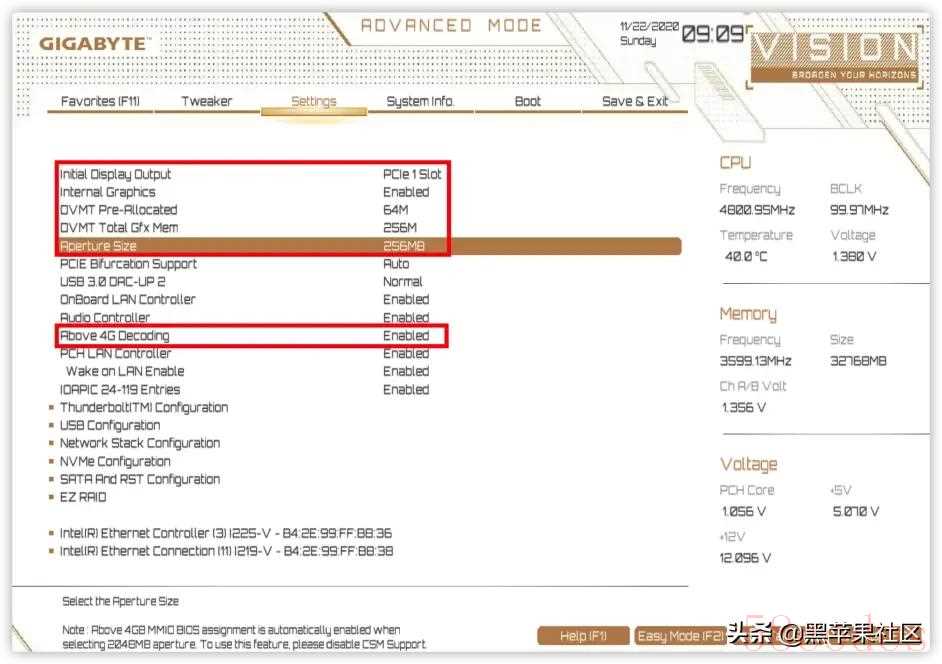Click the ADVANCED MODE title

451,25
